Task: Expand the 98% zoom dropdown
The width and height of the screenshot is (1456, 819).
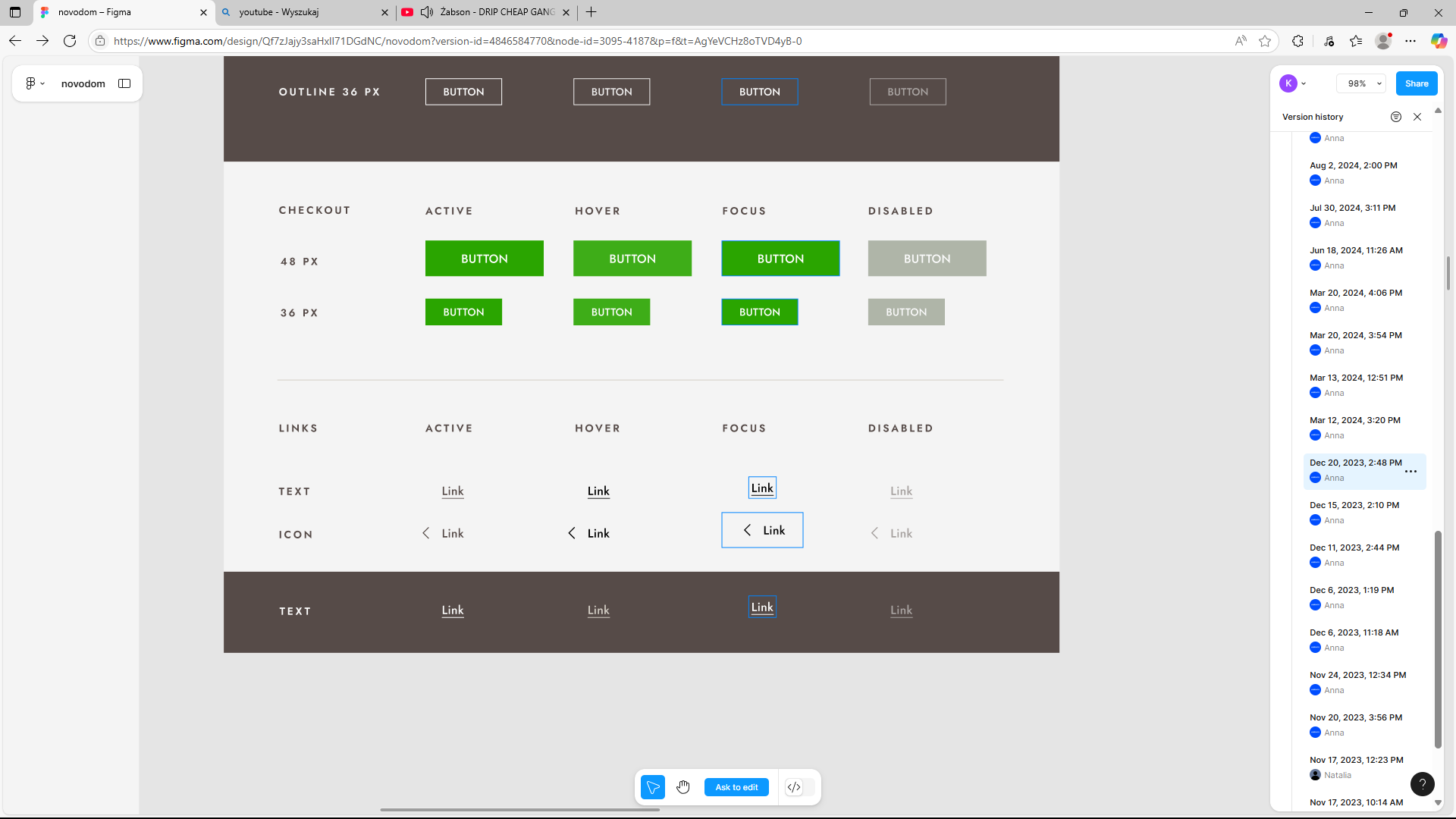Action: pyautogui.click(x=1361, y=83)
